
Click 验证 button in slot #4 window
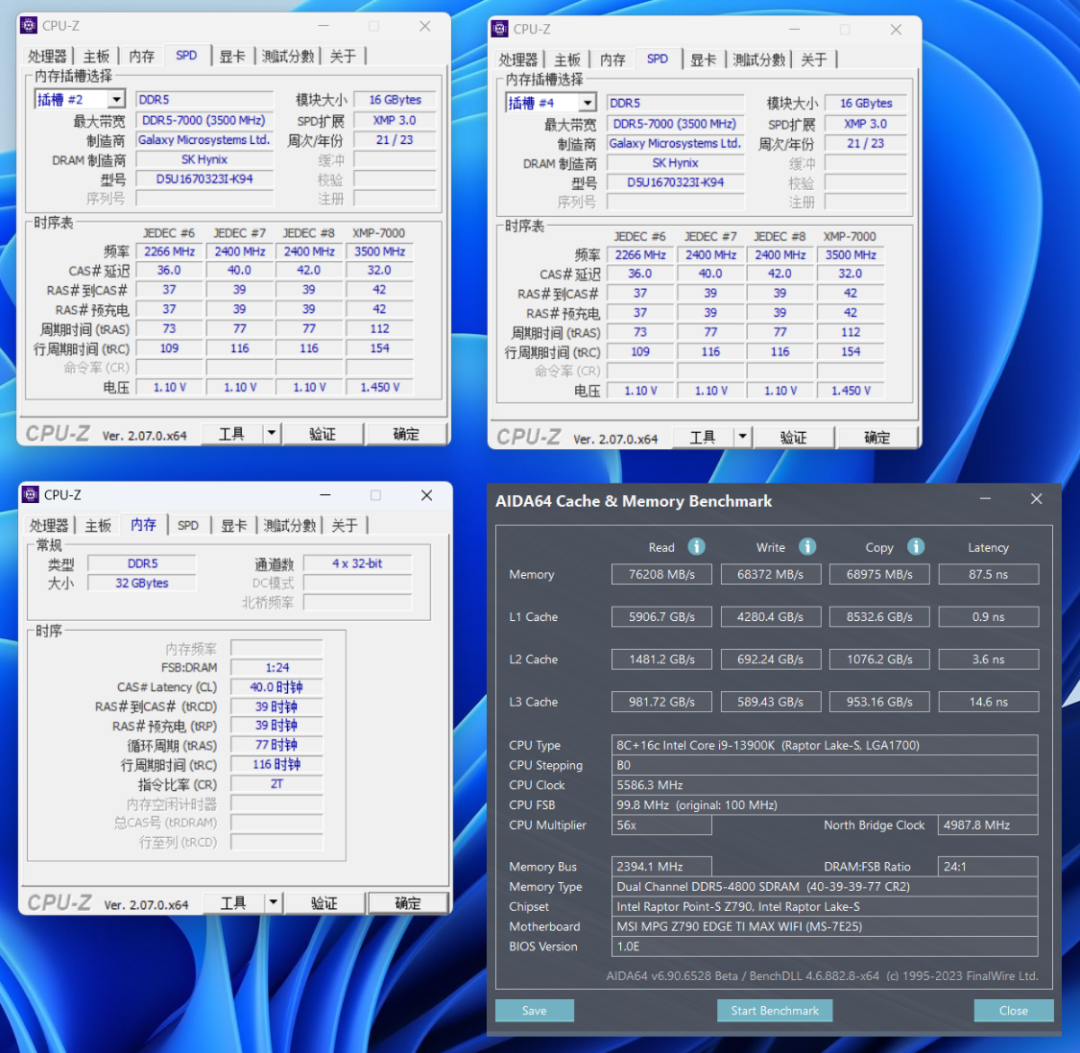pos(793,437)
